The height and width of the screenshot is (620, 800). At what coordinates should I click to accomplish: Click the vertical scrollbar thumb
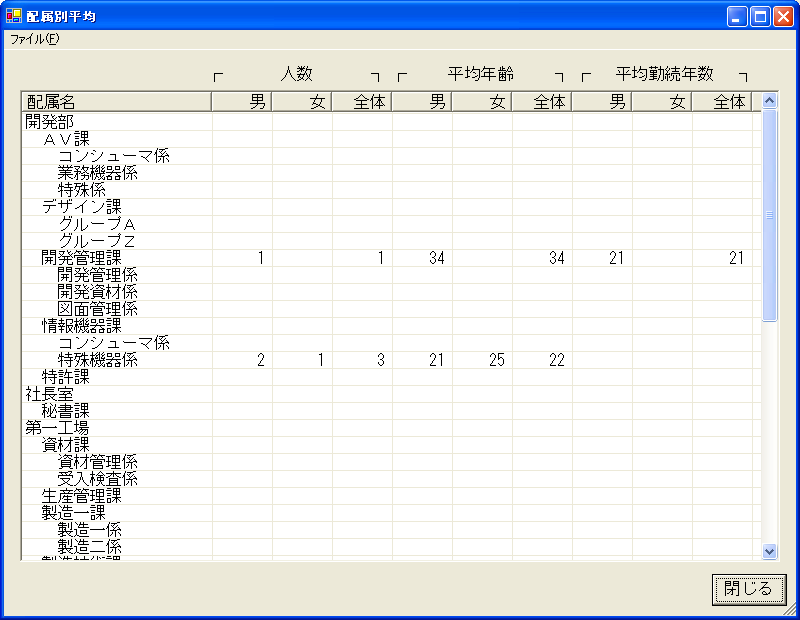coord(769,215)
